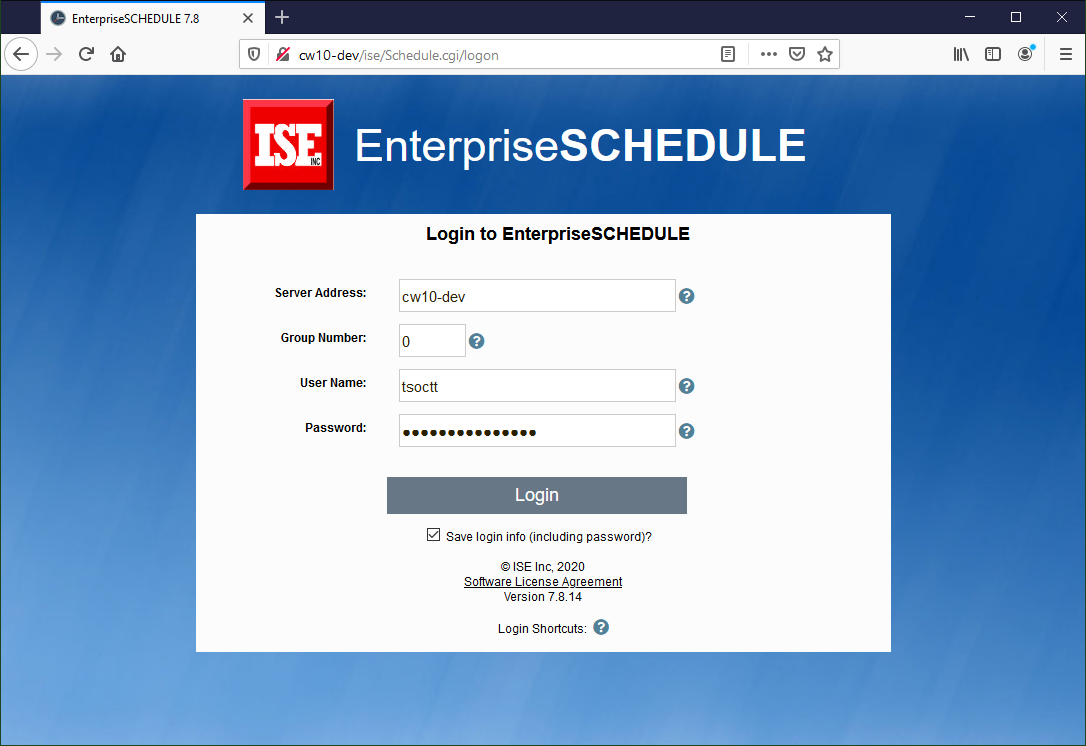Open the page actions three-dot menu

pos(768,54)
